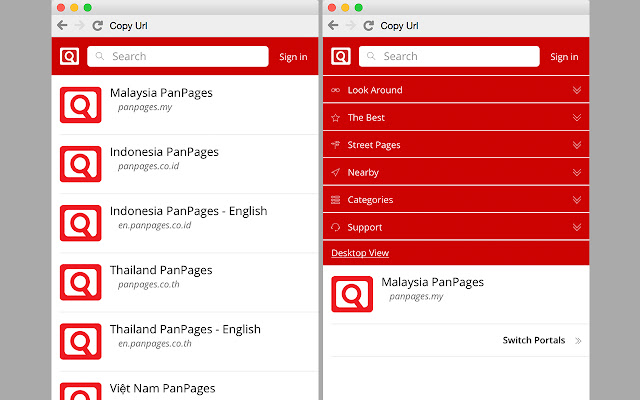Expand Street Pages with its chevron
This screenshot has height=400, width=640.
pos(577,145)
